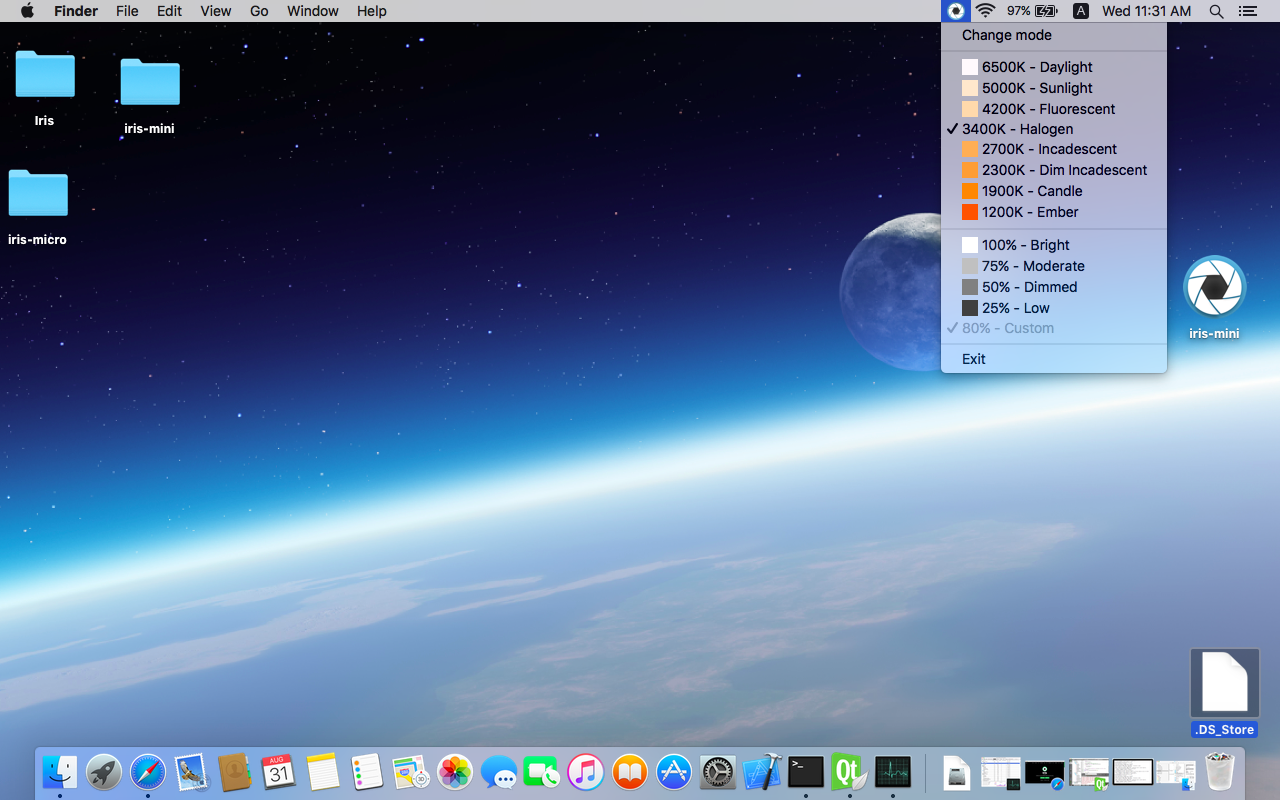The height and width of the screenshot is (800, 1280).
Task: Open Activity Monitor from the Dock
Action: pyautogui.click(x=893, y=771)
